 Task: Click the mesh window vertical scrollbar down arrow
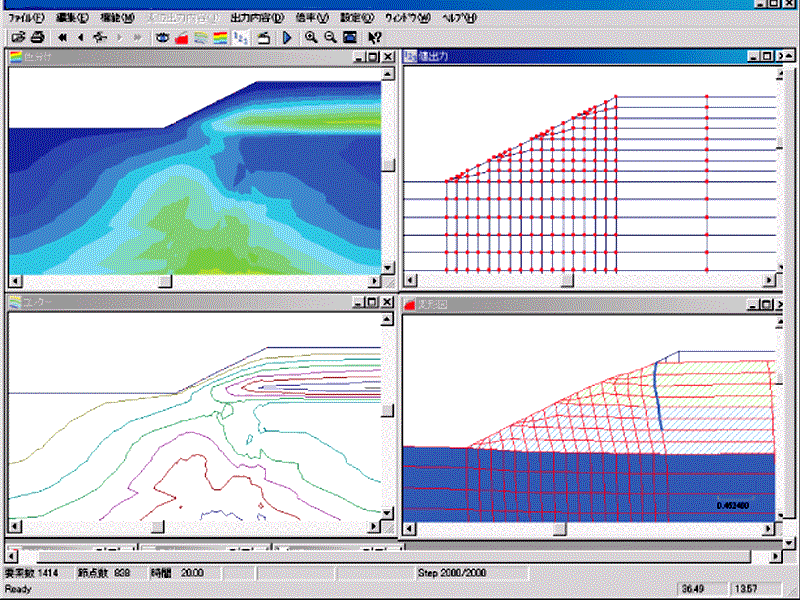tap(781, 265)
